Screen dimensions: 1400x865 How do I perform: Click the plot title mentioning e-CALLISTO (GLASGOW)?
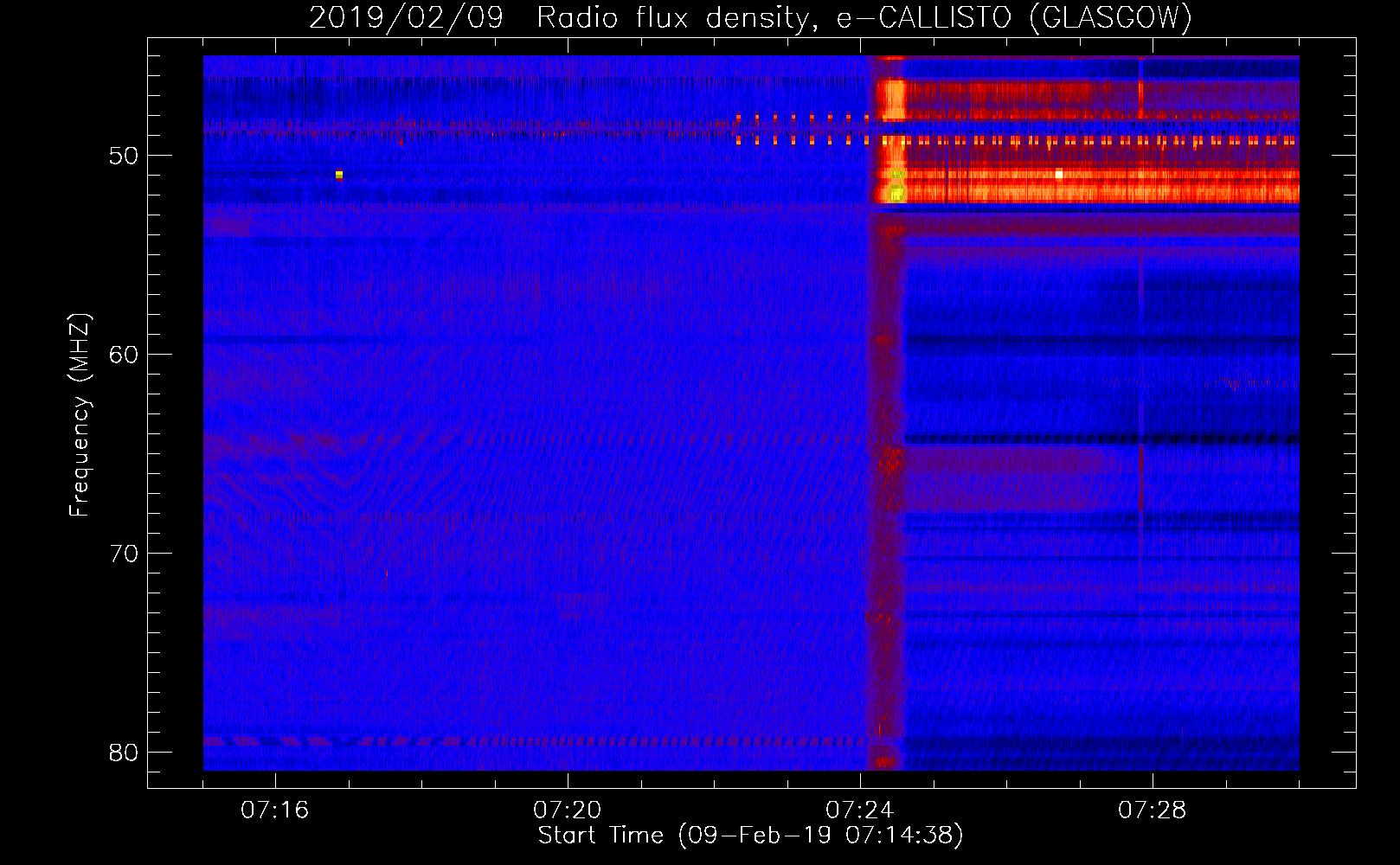tap(750, 17)
